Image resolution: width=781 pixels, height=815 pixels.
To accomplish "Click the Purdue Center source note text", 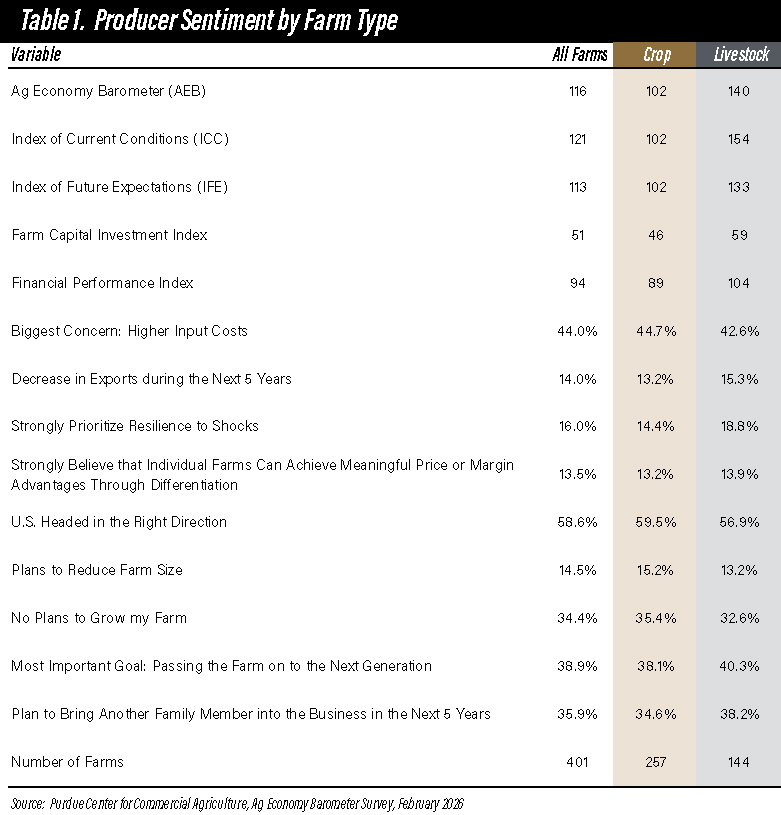I will (x=237, y=803).
